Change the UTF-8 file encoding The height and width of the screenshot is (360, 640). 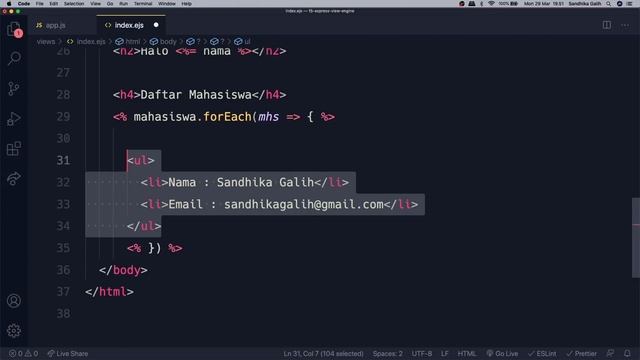coord(422,353)
